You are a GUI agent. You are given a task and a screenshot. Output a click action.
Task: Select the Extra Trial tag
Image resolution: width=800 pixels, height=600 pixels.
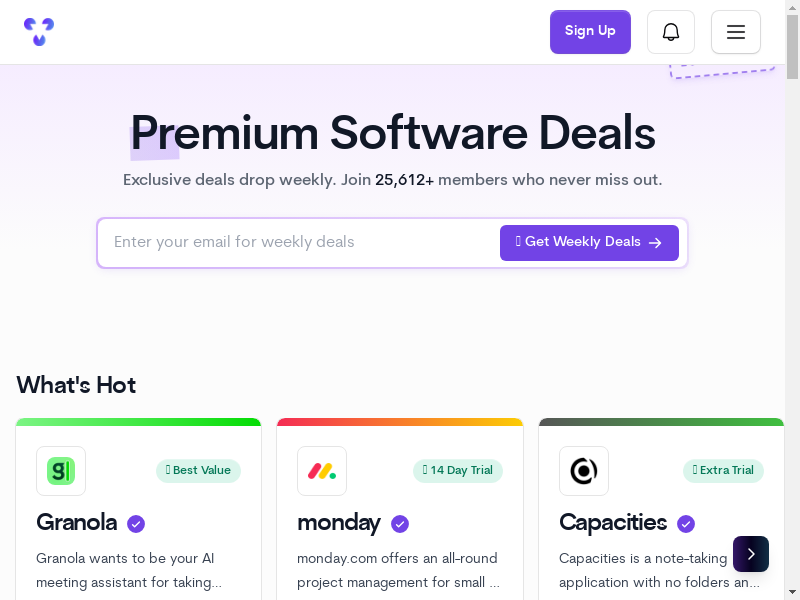click(723, 471)
